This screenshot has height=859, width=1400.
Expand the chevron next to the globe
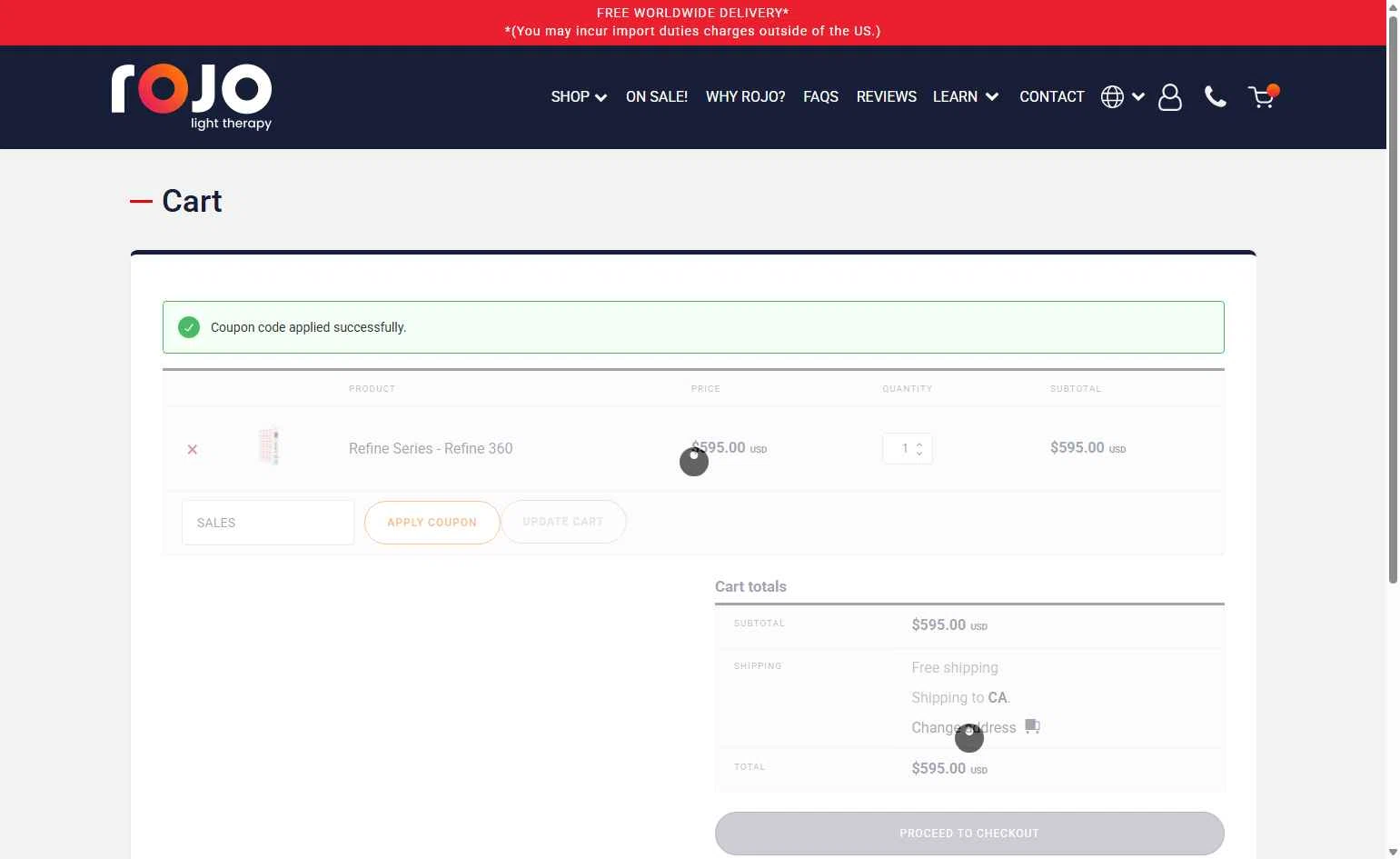pyautogui.click(x=1138, y=97)
